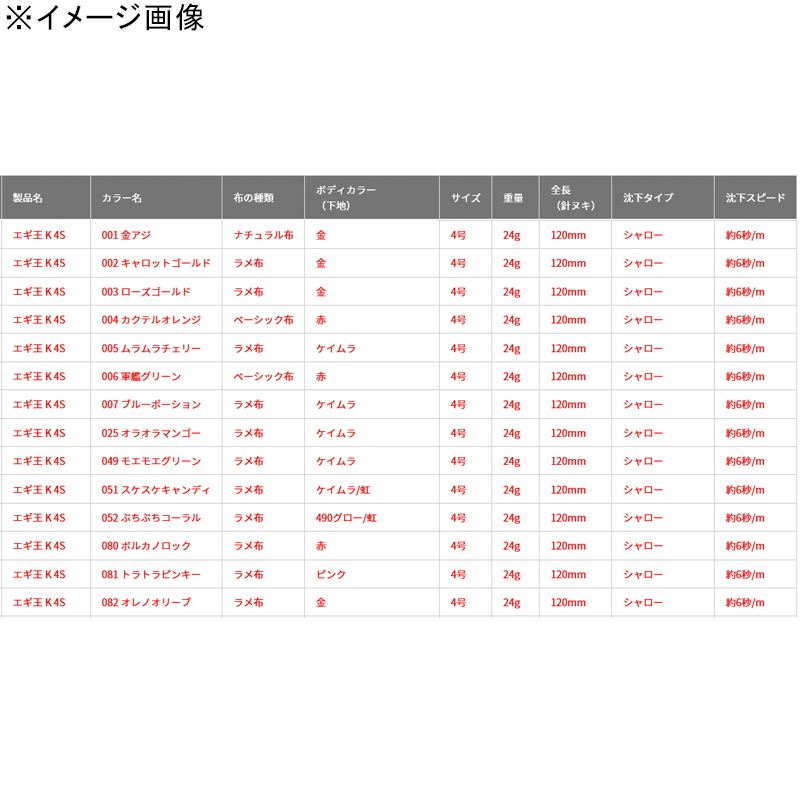Screen dimensions: 800x800
Task: Click 24g in the 003 ローズゴールド row
Action: [x=512, y=292]
